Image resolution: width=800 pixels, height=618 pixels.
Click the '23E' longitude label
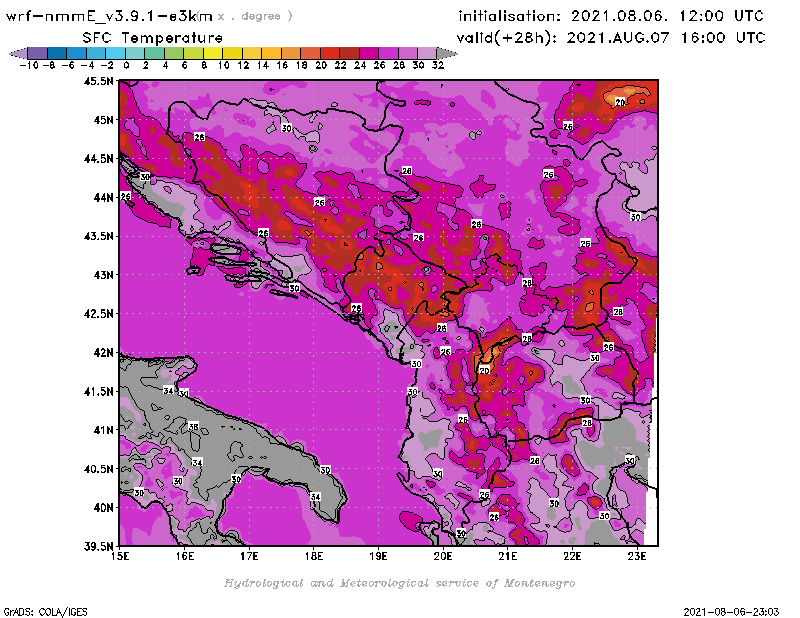tap(637, 556)
